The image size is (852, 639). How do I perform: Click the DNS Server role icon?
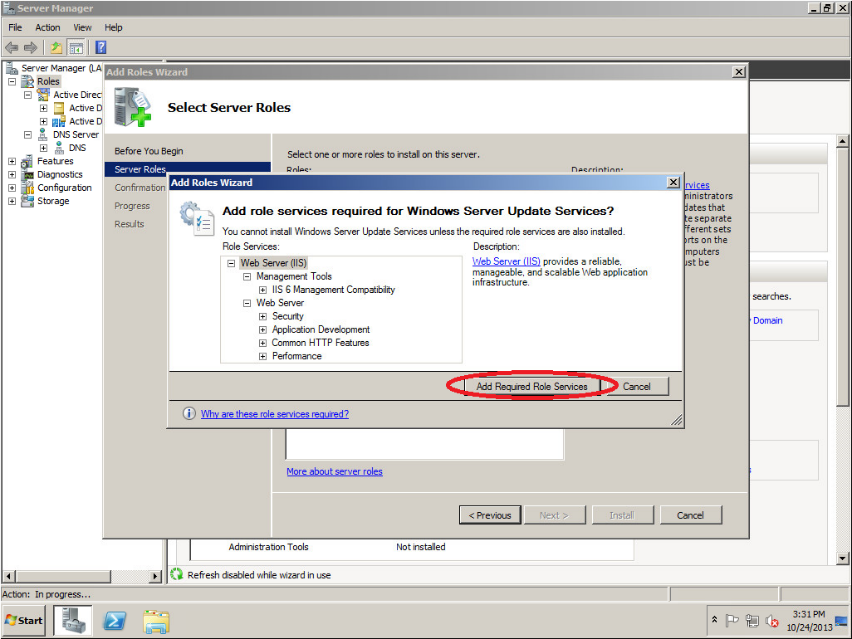[x=43, y=135]
